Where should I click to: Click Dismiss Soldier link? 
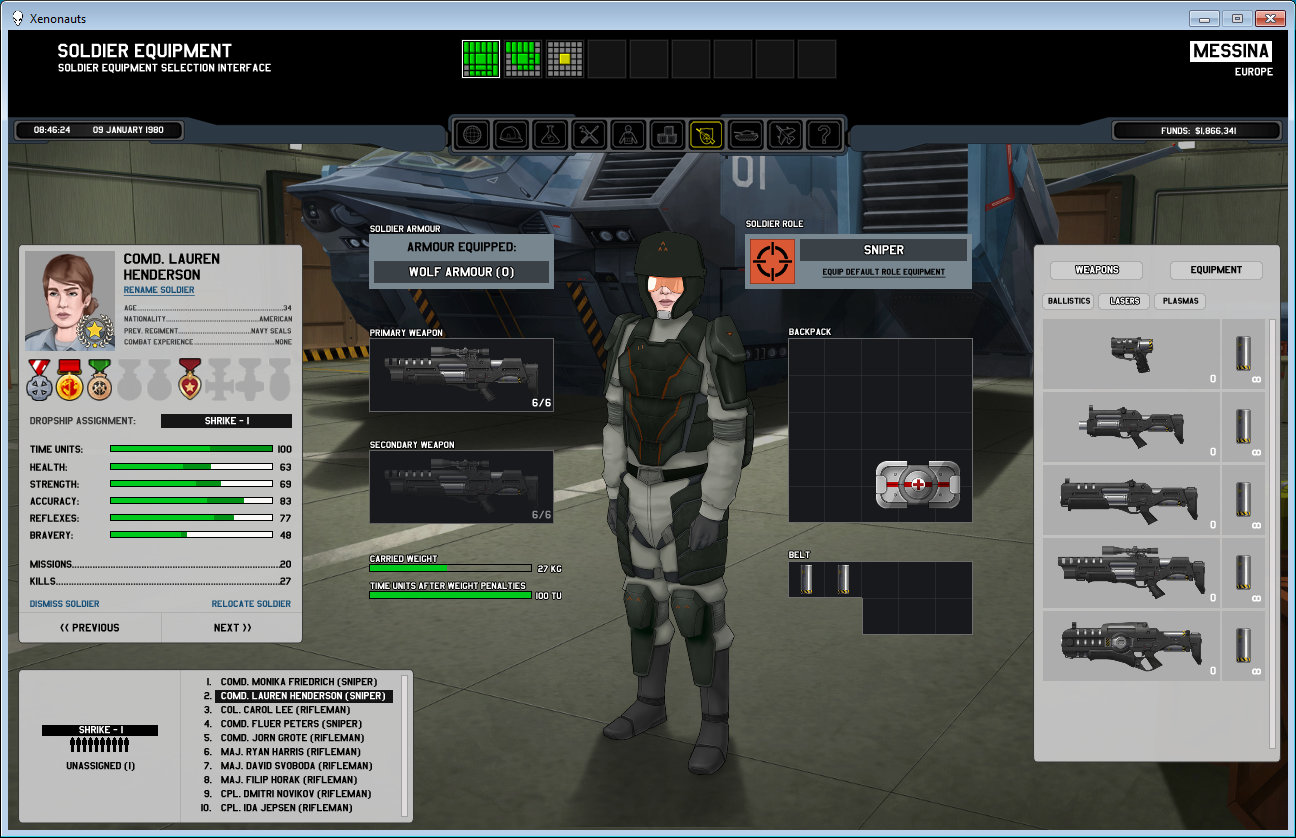pyautogui.click(x=65, y=604)
